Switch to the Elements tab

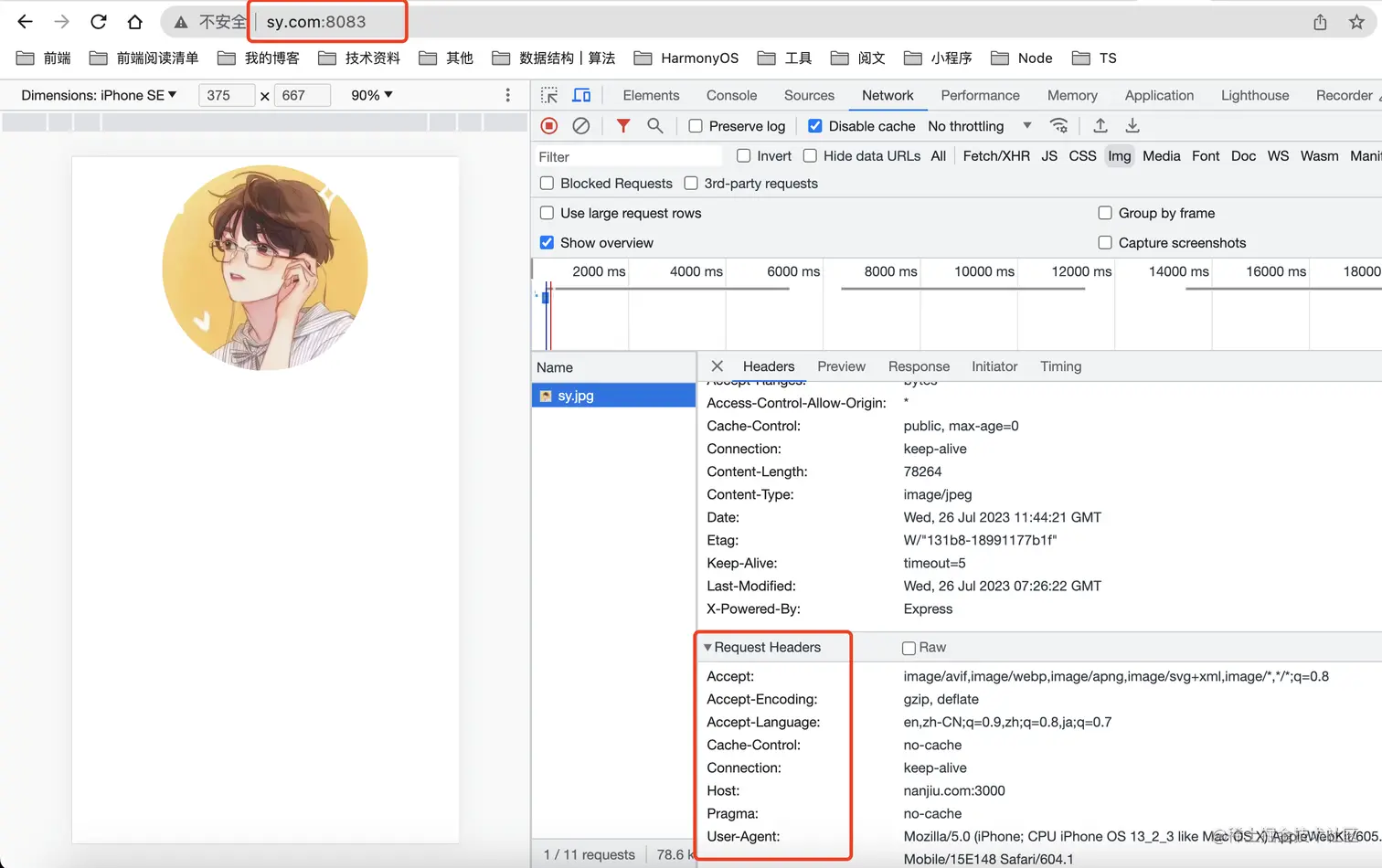(651, 95)
